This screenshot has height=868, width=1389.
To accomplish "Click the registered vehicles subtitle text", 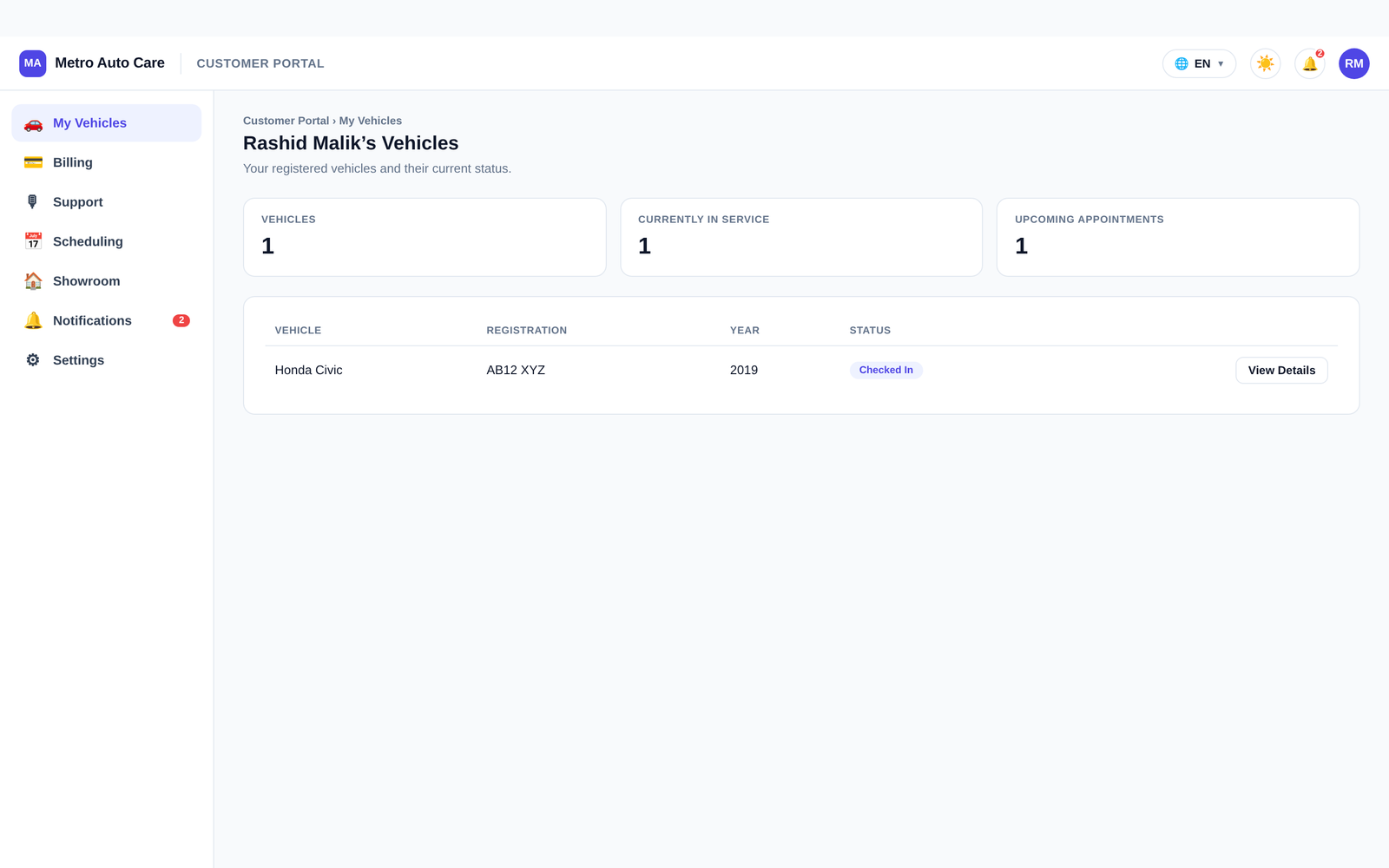I will (x=377, y=168).
